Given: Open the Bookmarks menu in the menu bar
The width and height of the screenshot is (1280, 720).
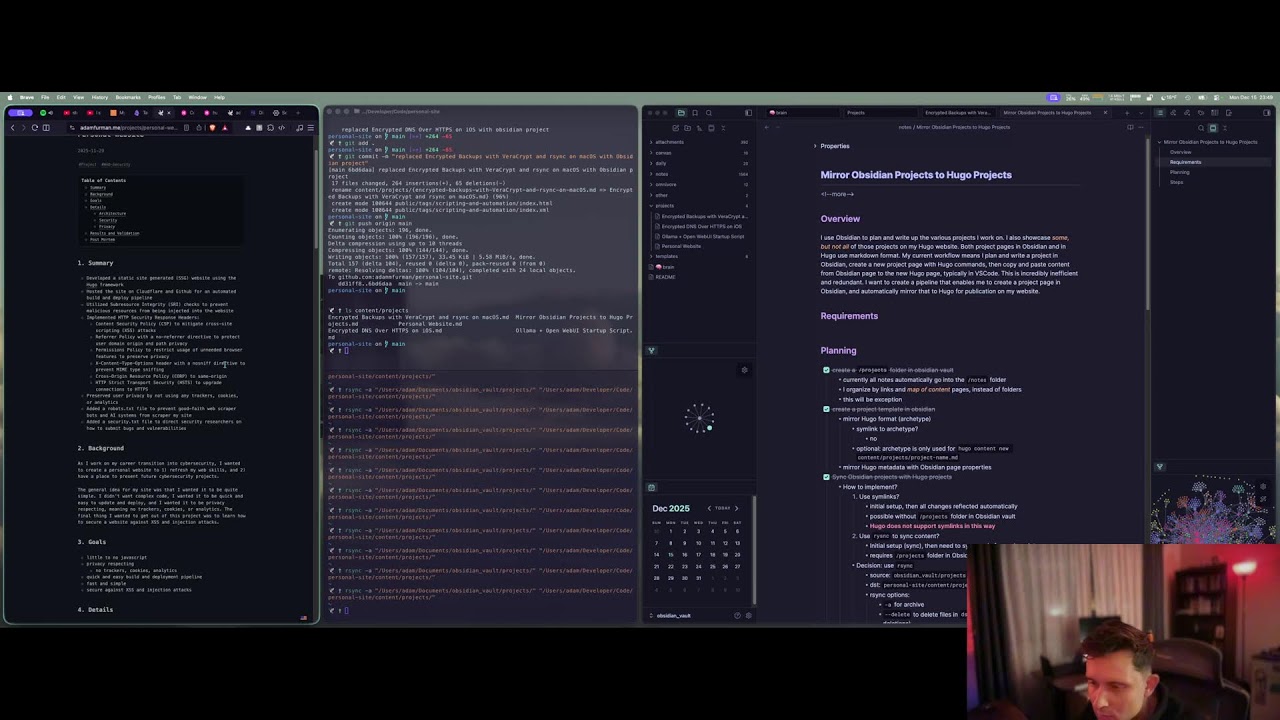Looking at the screenshot, I should 128,97.
